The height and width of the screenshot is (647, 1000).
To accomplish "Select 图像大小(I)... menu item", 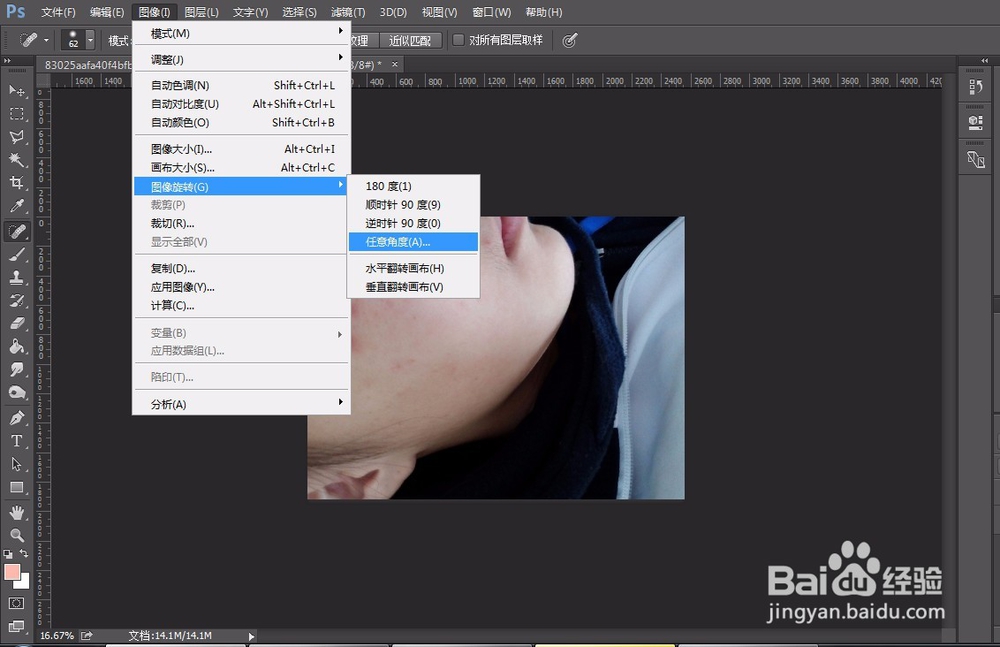I will pos(242,149).
